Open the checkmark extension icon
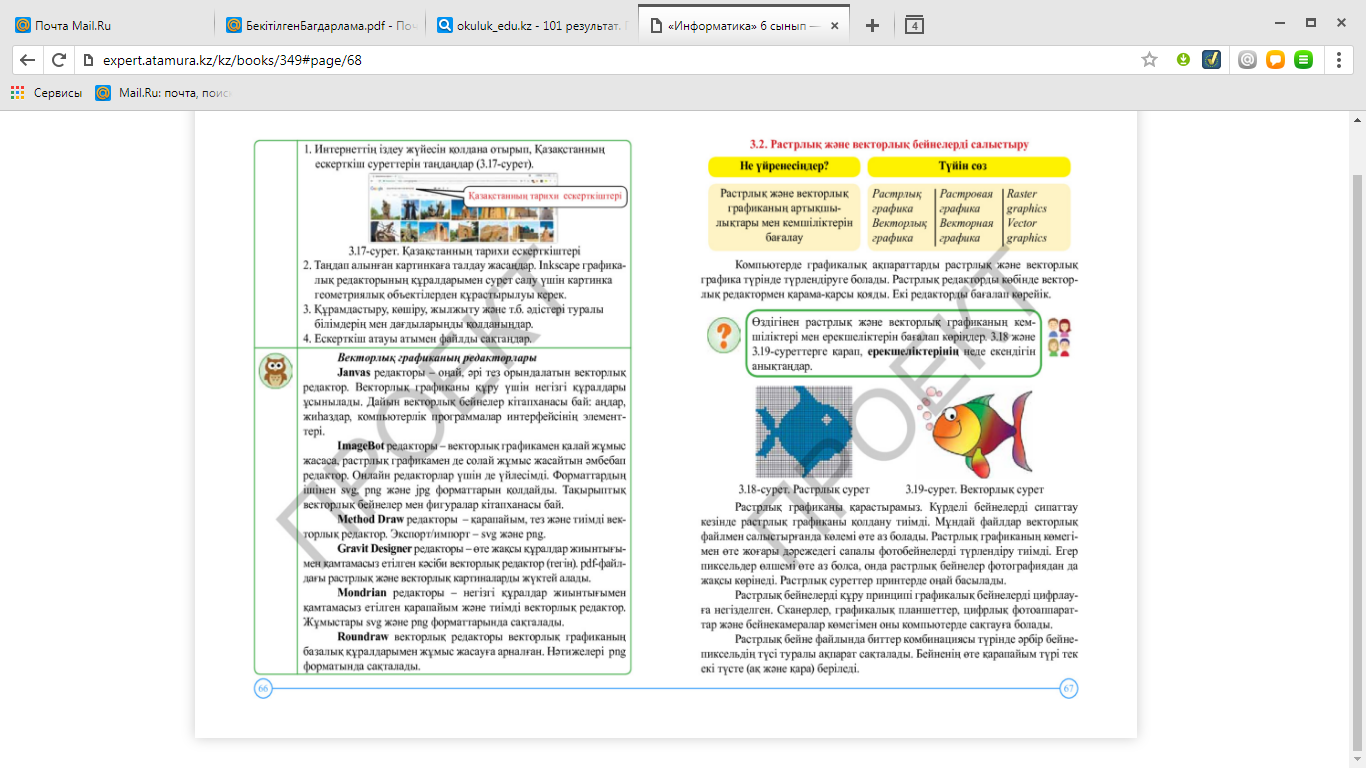 (1211, 60)
